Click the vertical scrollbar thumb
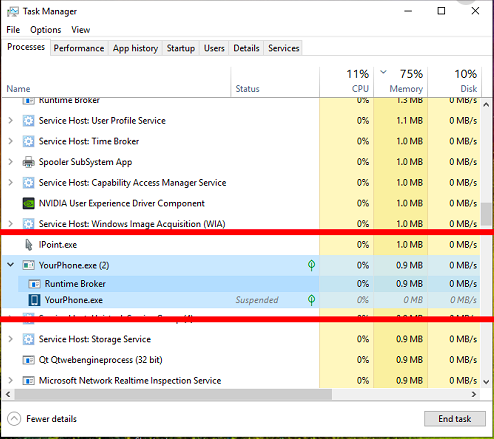The image size is (494, 439). (x=486, y=214)
